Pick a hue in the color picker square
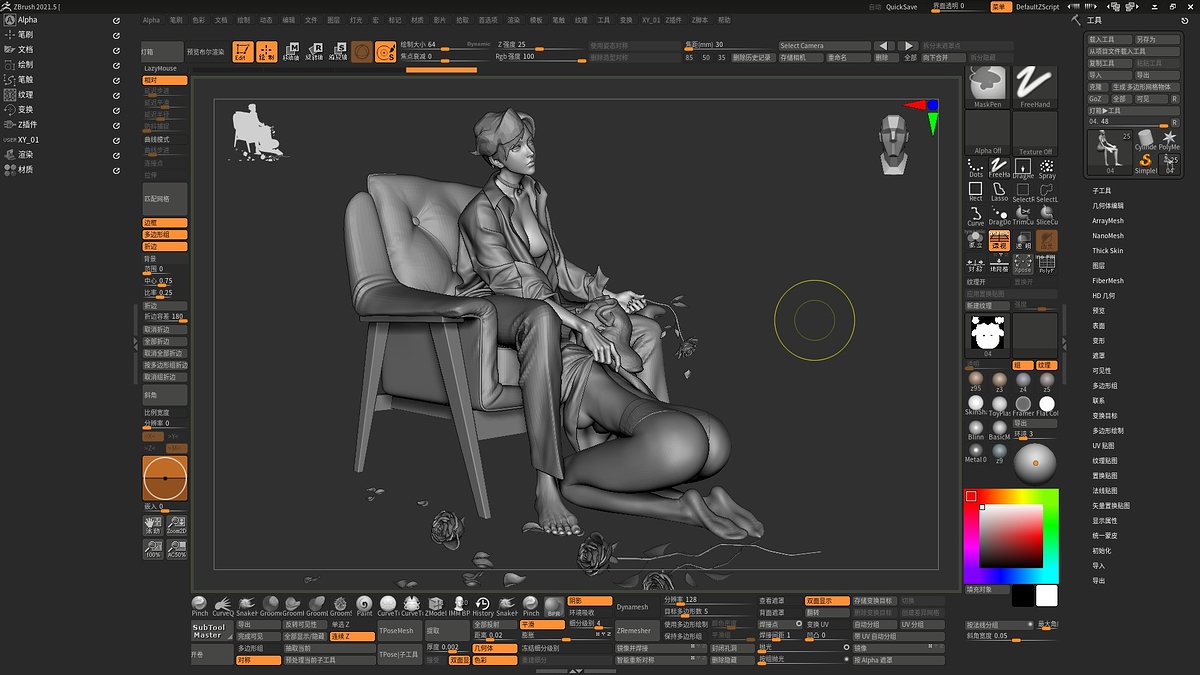Screen dimensions: 1200x675 click(x=1010, y=536)
